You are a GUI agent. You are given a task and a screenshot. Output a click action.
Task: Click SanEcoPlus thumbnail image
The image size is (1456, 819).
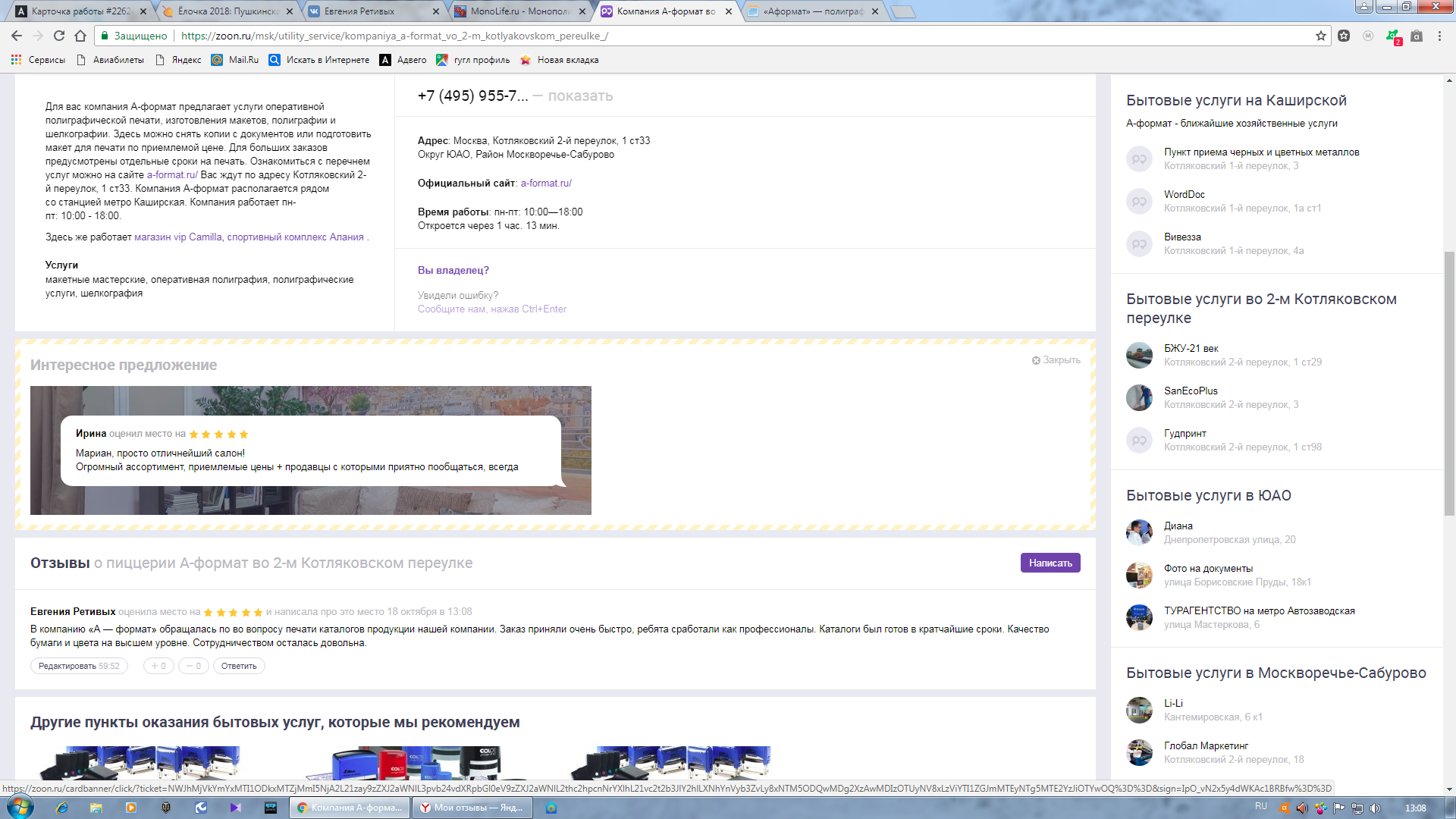tap(1139, 397)
